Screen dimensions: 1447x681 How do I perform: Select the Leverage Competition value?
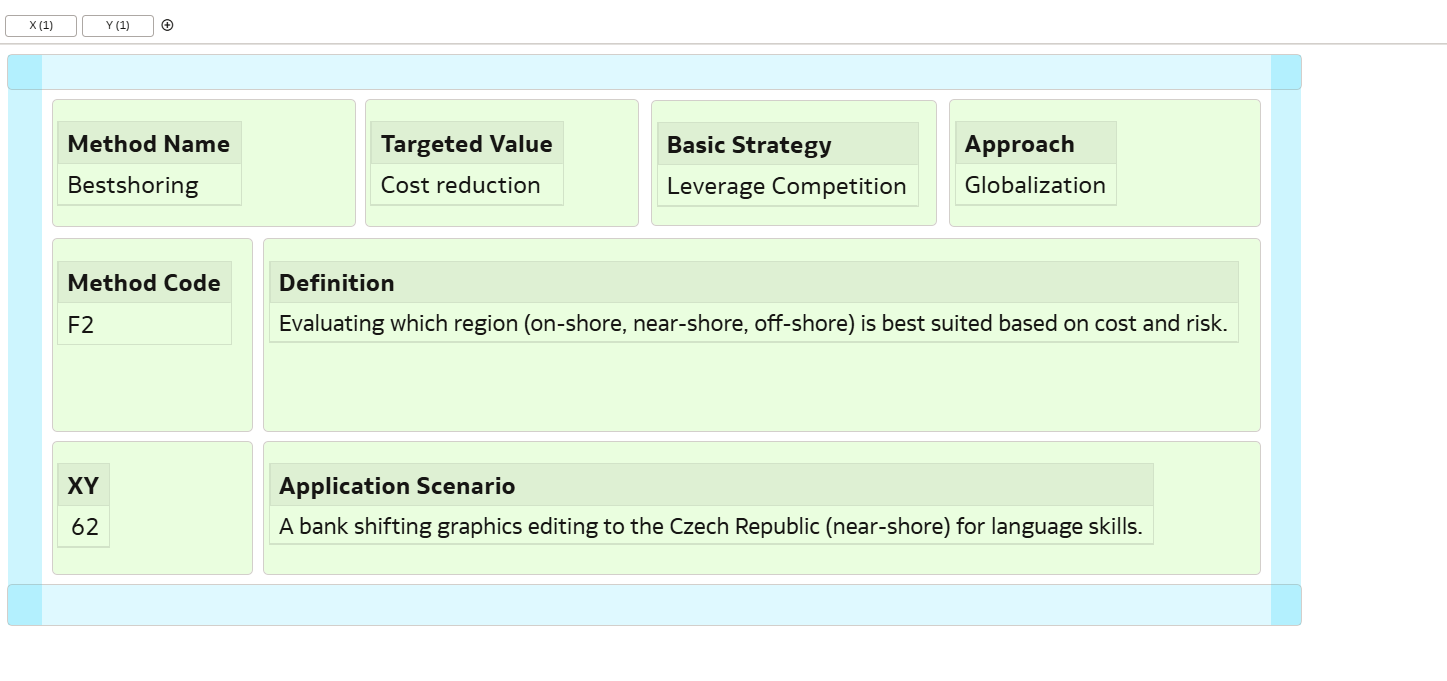[x=786, y=186]
